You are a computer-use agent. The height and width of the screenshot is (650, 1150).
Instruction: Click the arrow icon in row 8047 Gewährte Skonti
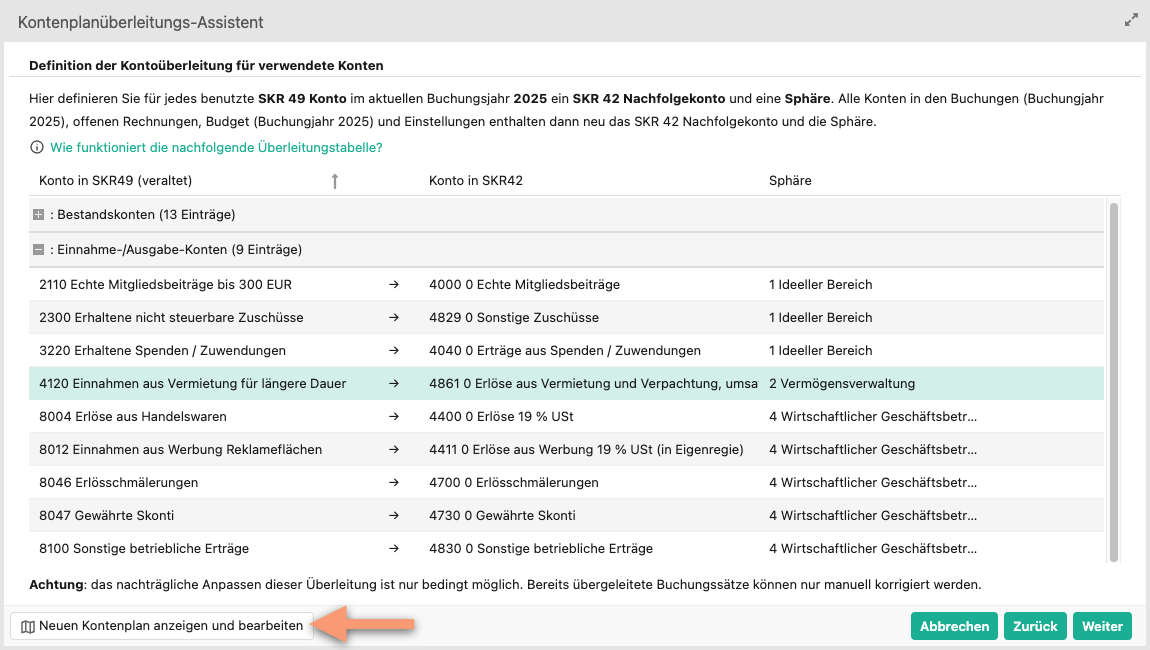[x=394, y=516]
